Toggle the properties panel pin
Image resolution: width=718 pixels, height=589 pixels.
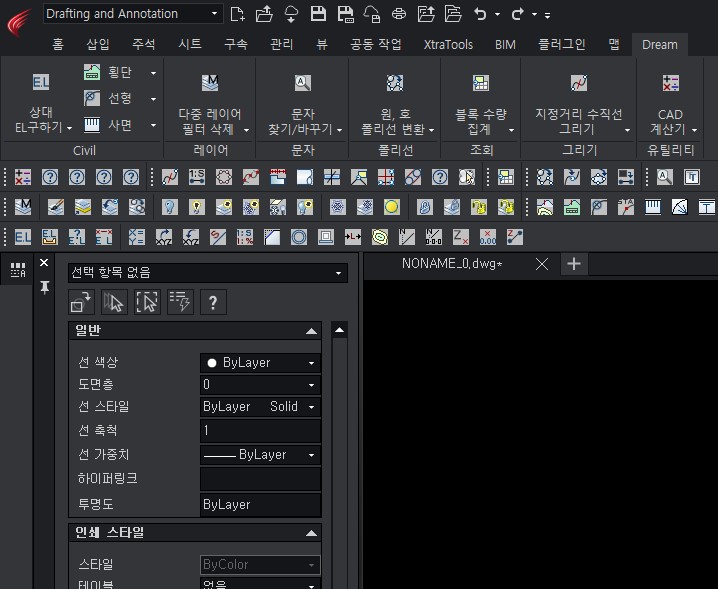(44, 288)
